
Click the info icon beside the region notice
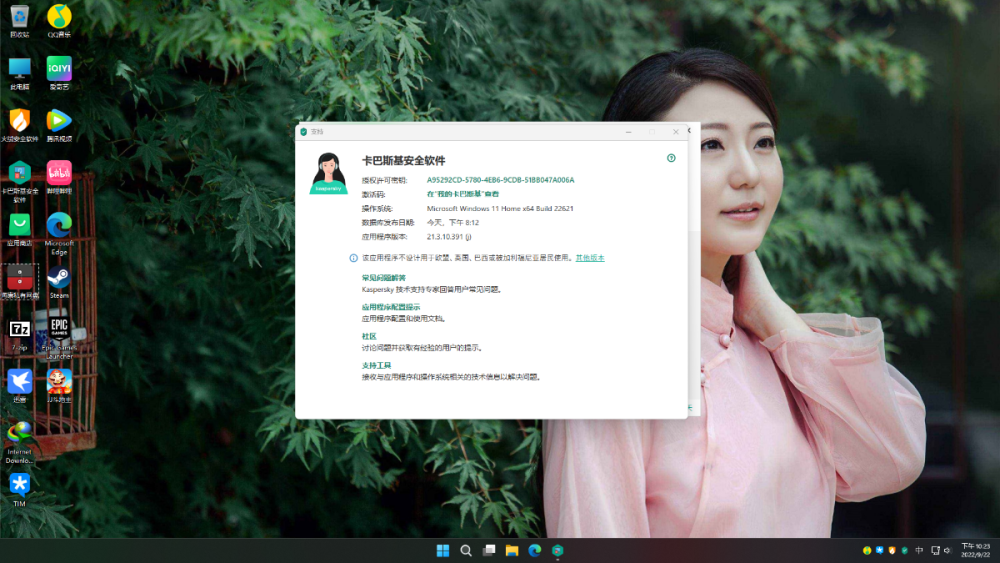(x=353, y=258)
